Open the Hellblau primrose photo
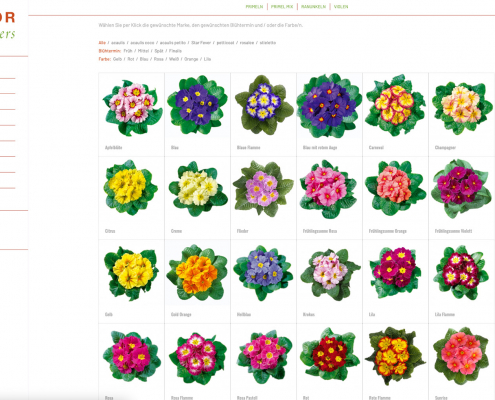The height and width of the screenshot is (400, 495). pos(263,273)
